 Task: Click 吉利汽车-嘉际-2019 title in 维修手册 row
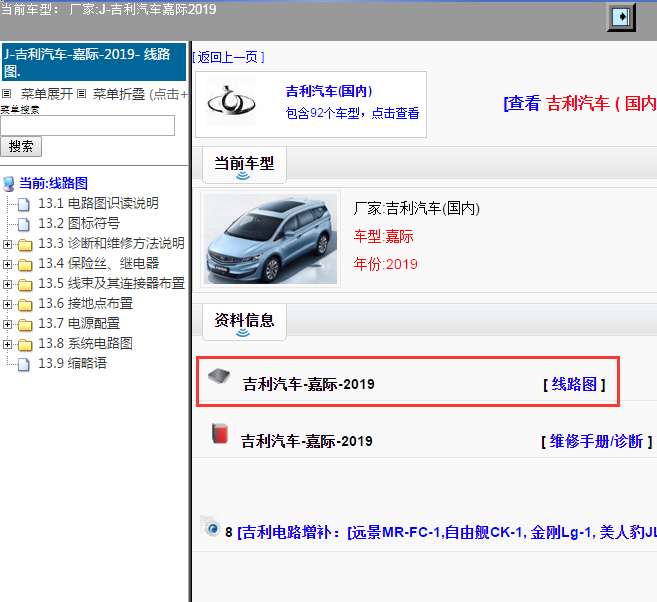(x=307, y=441)
